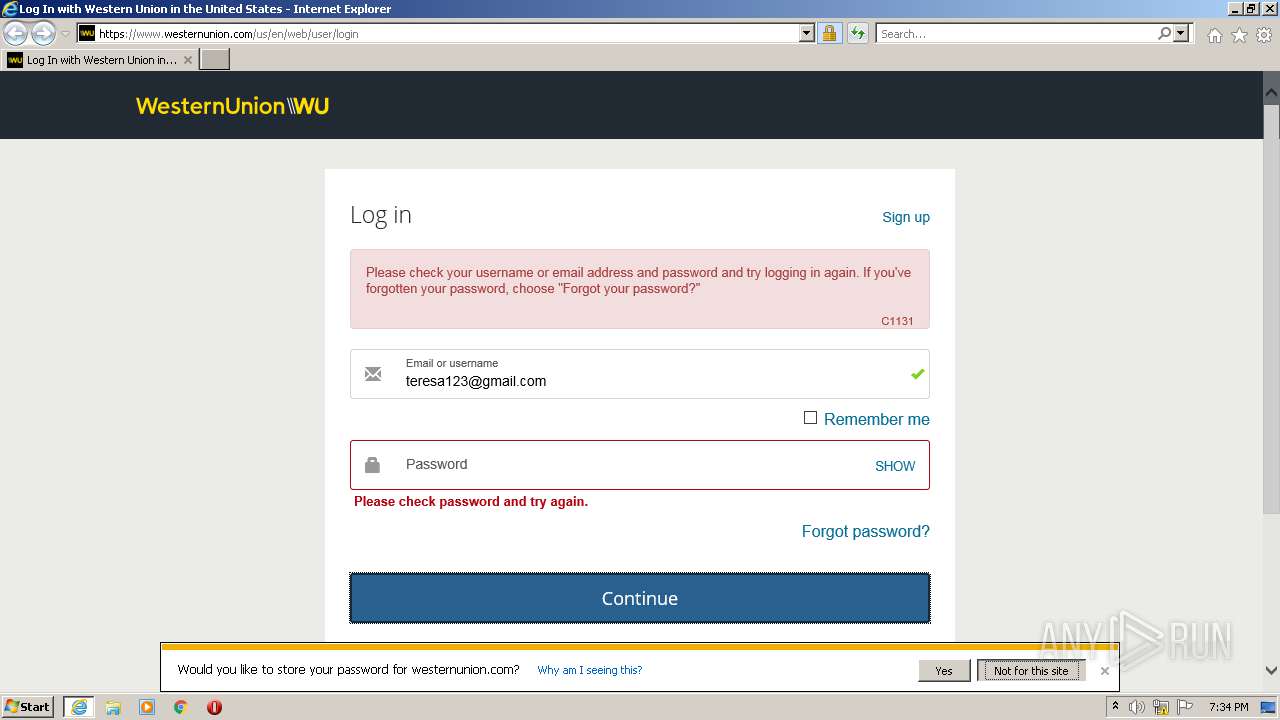This screenshot has height=720, width=1280.
Task: Click the red Opera-style taskbar icon
Action: pos(214,707)
